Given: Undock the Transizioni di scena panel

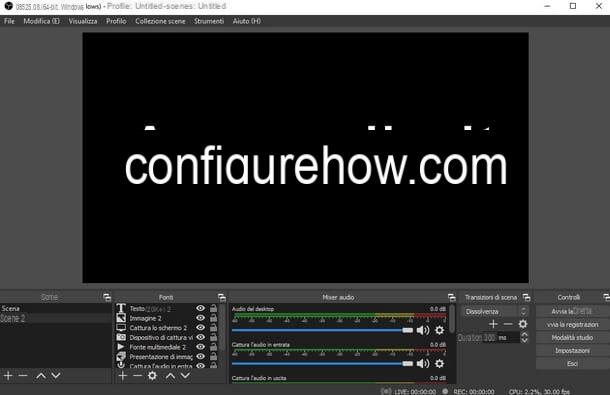Looking at the screenshot, I should pyautogui.click(x=526, y=297).
